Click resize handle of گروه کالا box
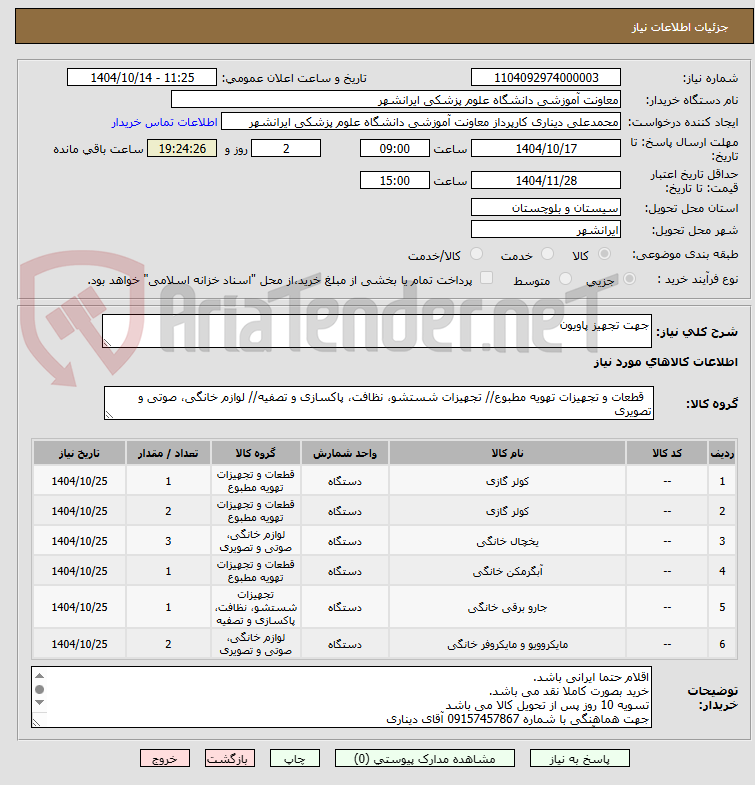Image resolution: width=755 pixels, height=785 pixels. [109, 415]
